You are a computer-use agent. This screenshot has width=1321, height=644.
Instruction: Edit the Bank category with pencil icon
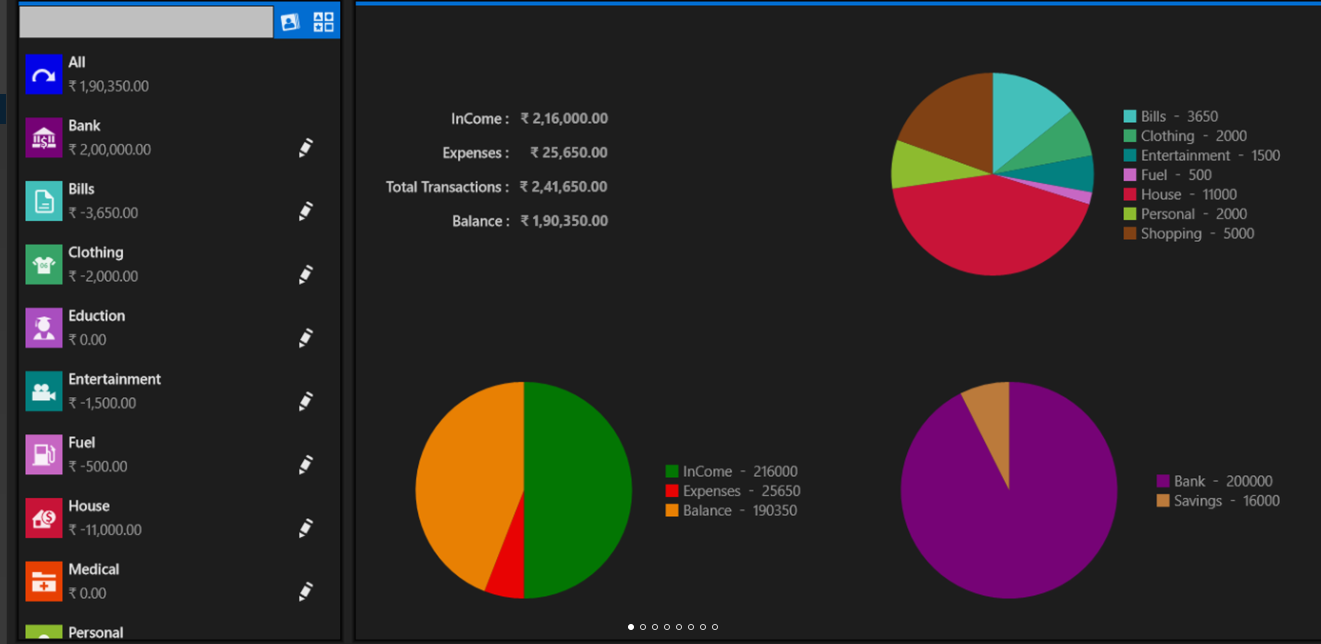pos(306,148)
